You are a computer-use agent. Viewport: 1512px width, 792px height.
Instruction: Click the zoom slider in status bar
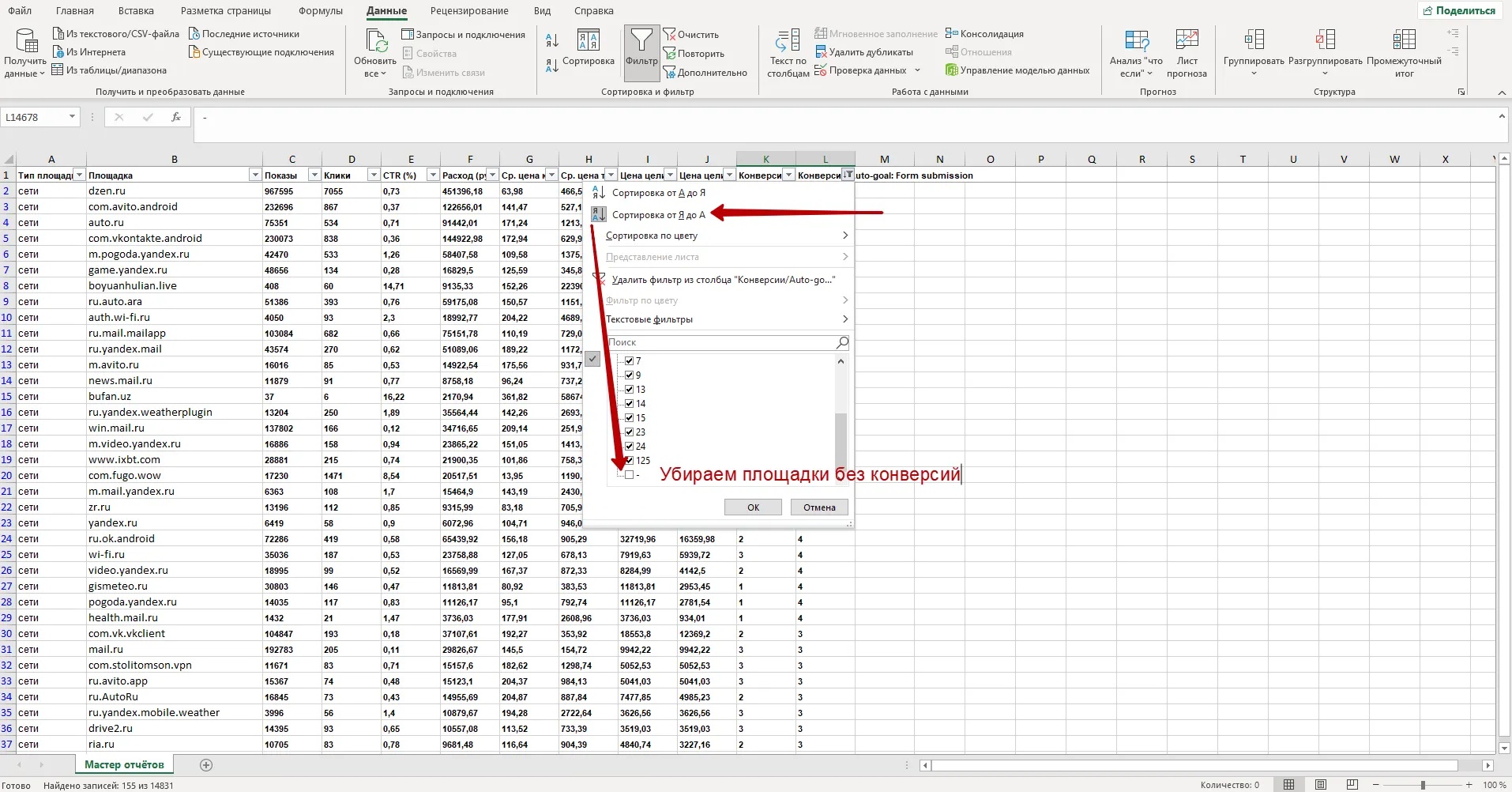(x=1423, y=785)
